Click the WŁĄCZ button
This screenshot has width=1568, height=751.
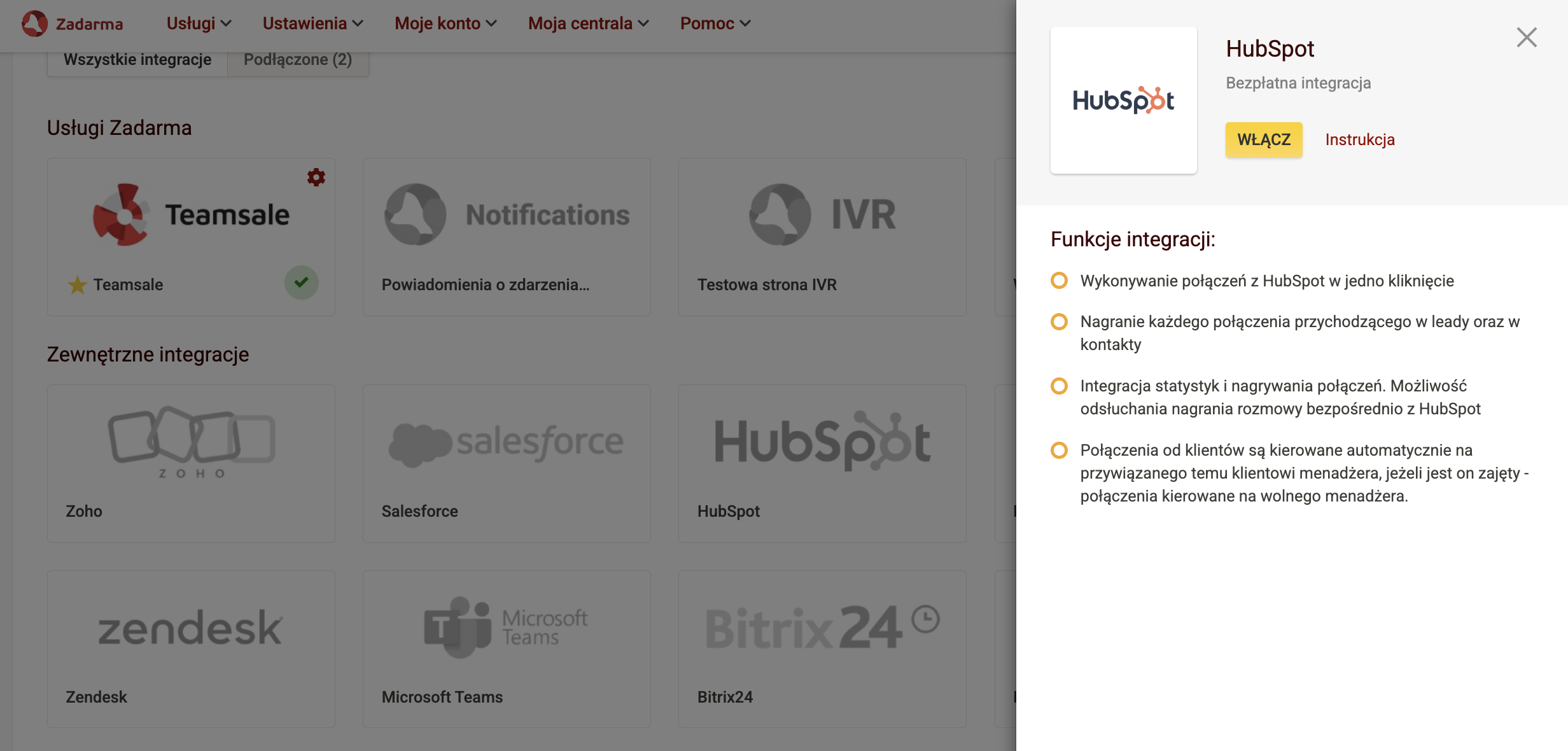click(x=1264, y=139)
